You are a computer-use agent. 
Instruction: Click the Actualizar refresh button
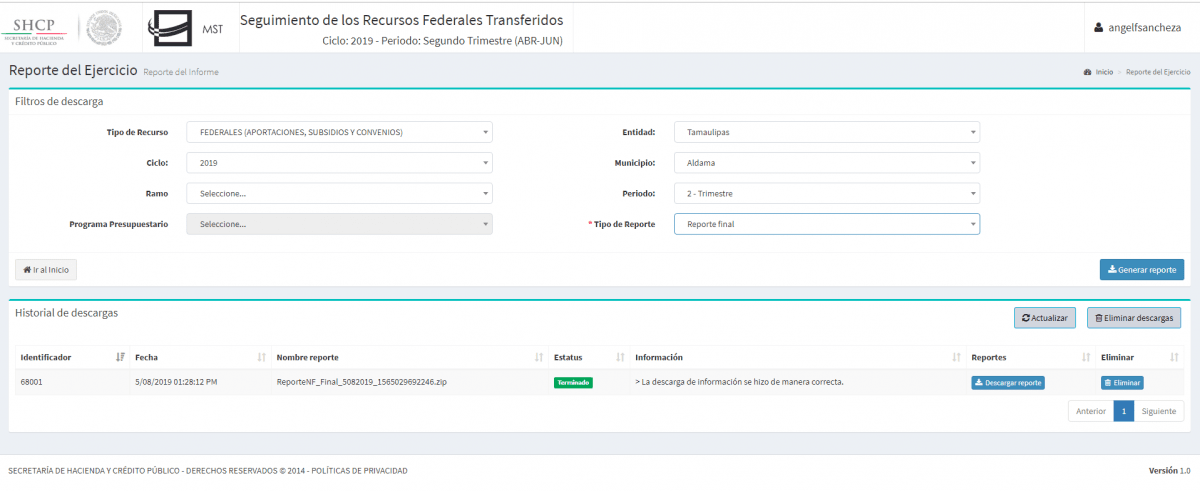[x=1044, y=318]
